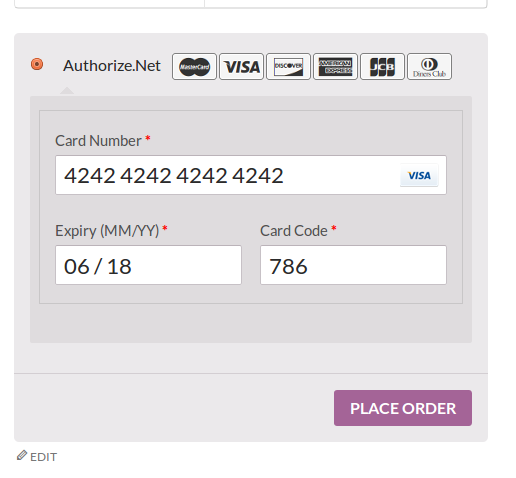
Task: Click the EDIT link
Action: 43,457
